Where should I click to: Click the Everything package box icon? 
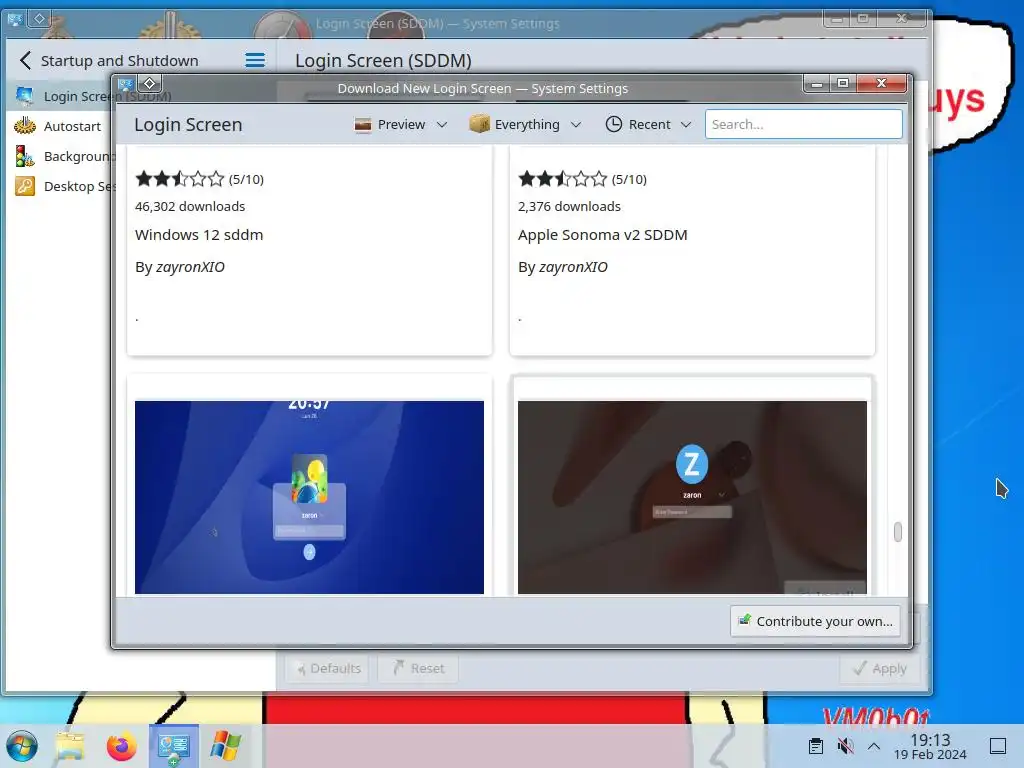tap(479, 123)
